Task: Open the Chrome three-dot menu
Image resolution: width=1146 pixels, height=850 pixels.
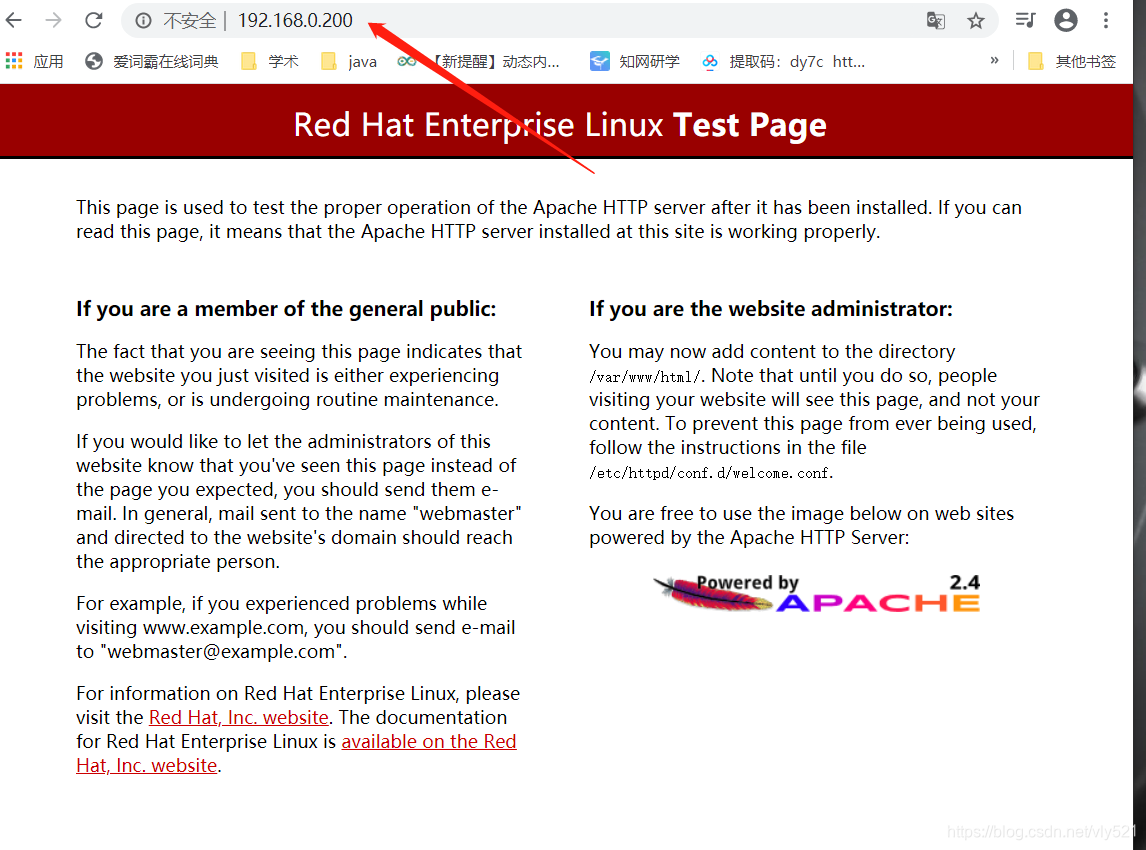Action: [x=1106, y=20]
